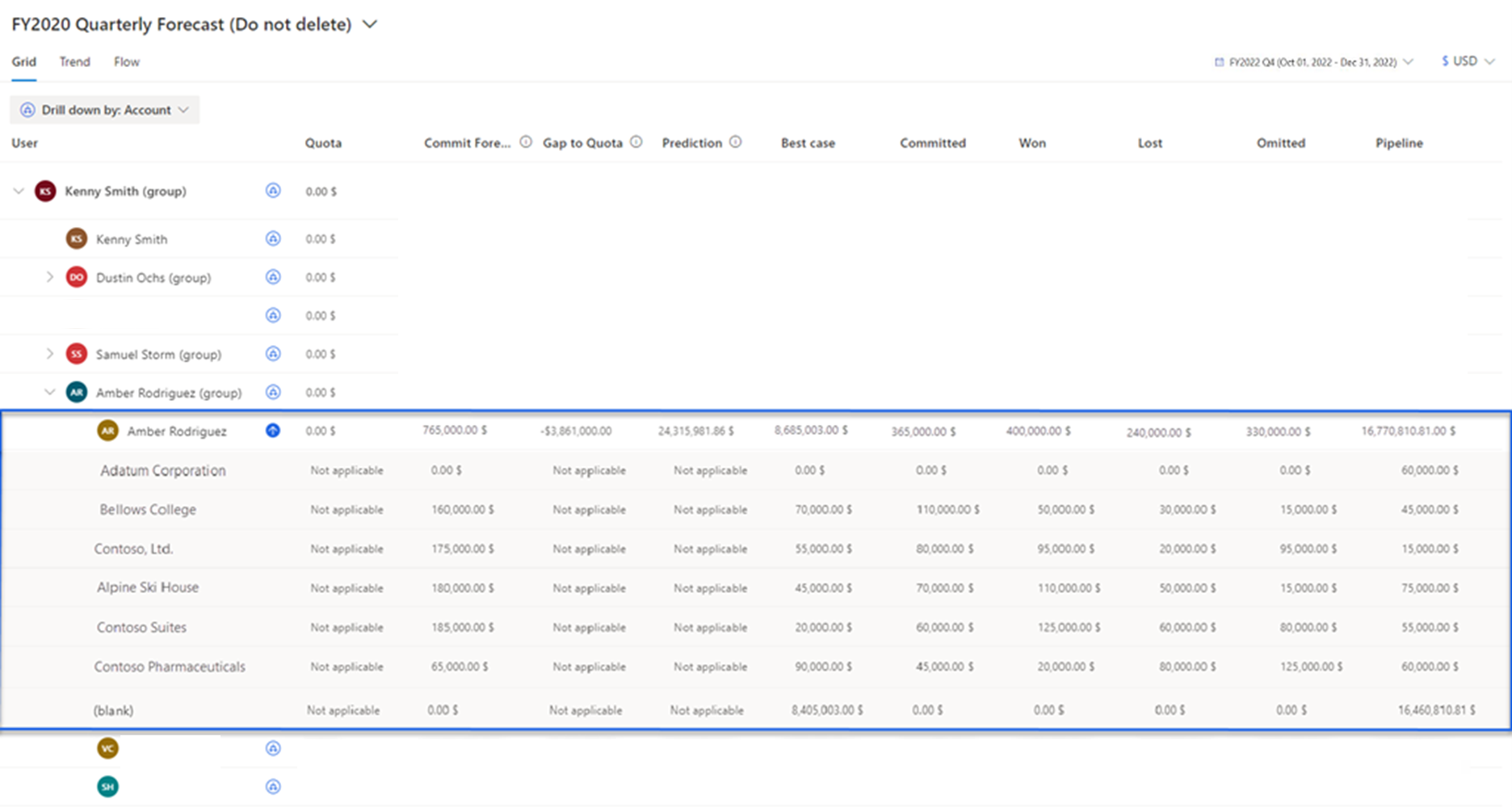Click the Lost column header

[1150, 143]
